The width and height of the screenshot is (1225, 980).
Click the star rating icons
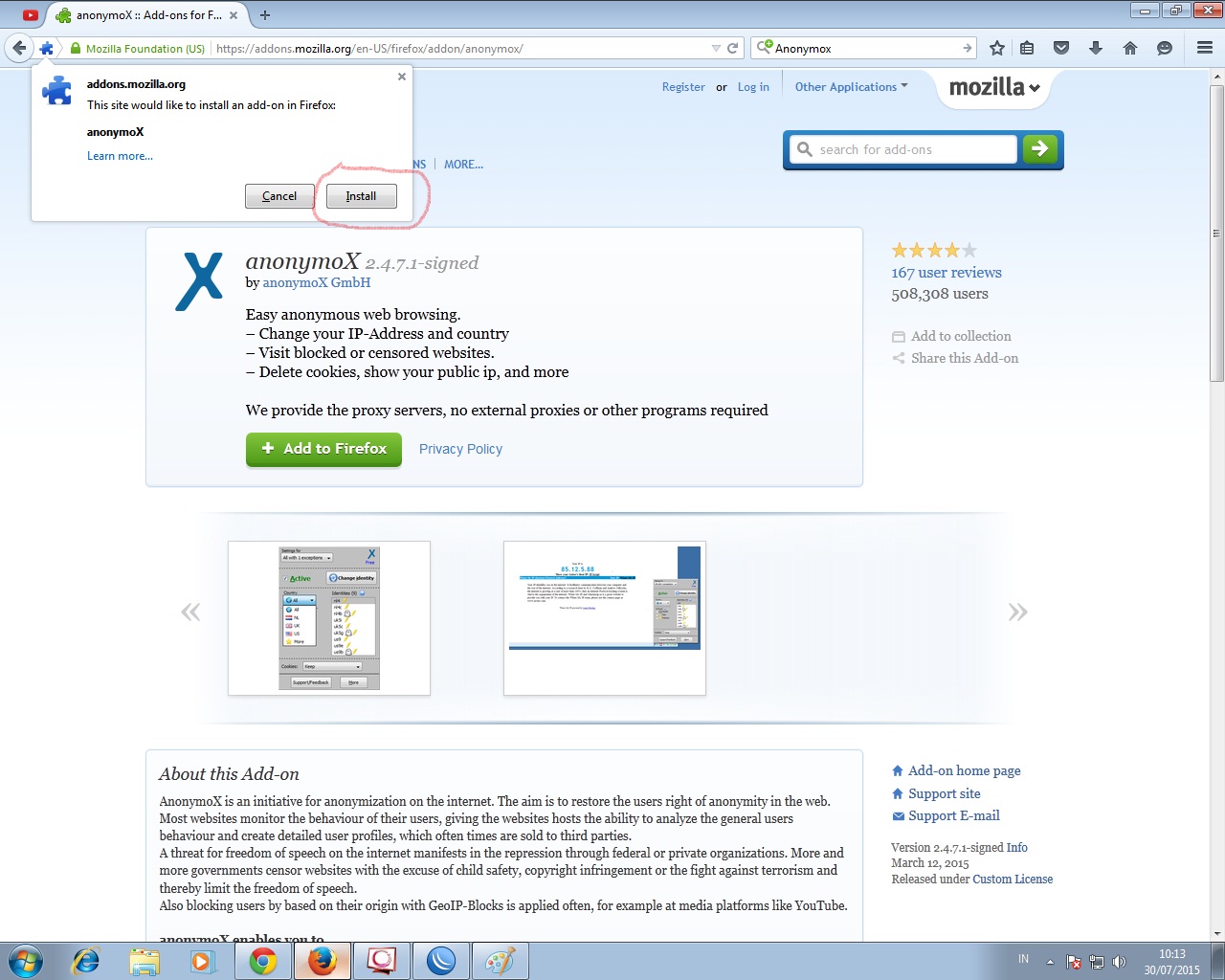point(934,251)
